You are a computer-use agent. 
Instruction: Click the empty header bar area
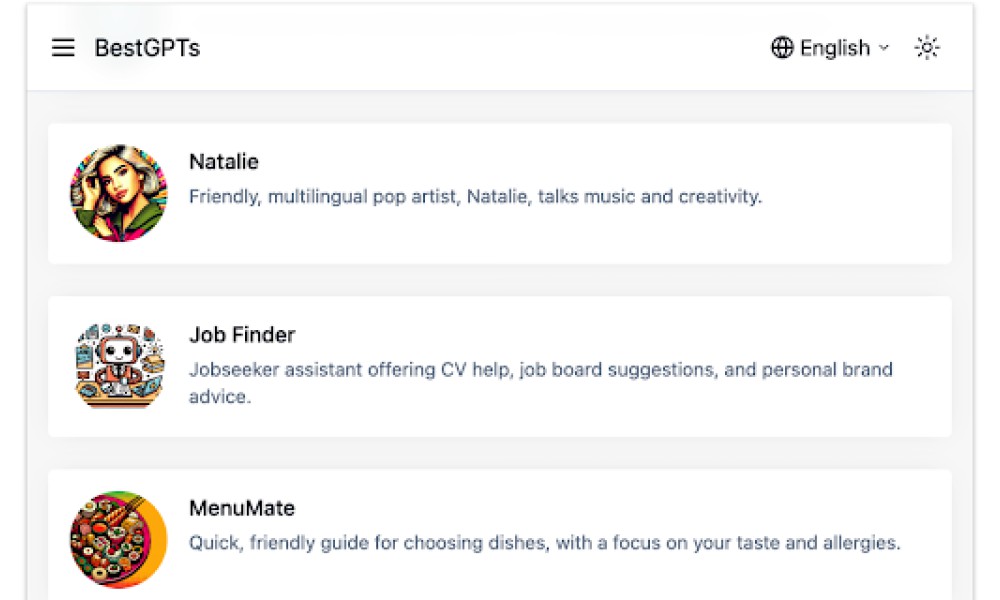tap(485, 48)
